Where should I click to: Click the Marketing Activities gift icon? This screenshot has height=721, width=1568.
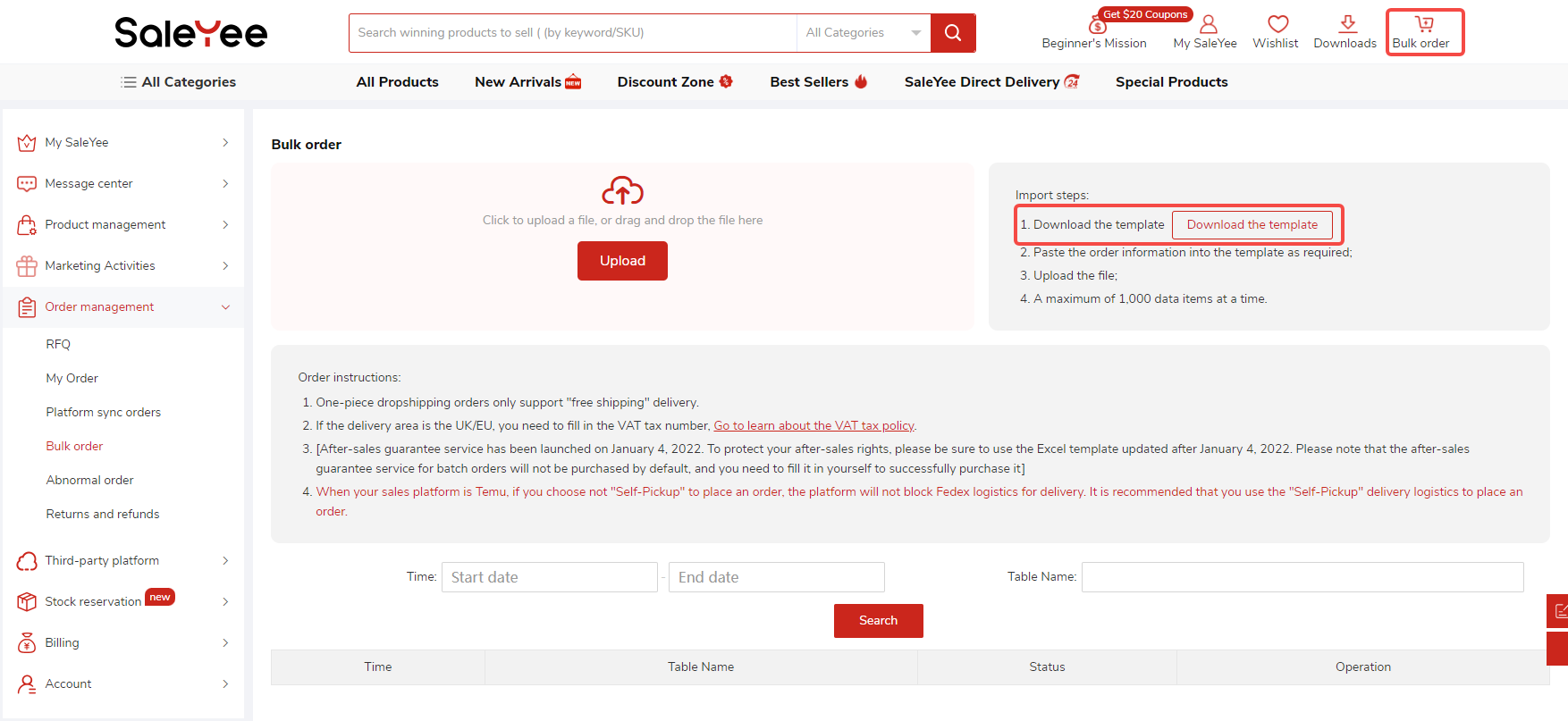(27, 266)
